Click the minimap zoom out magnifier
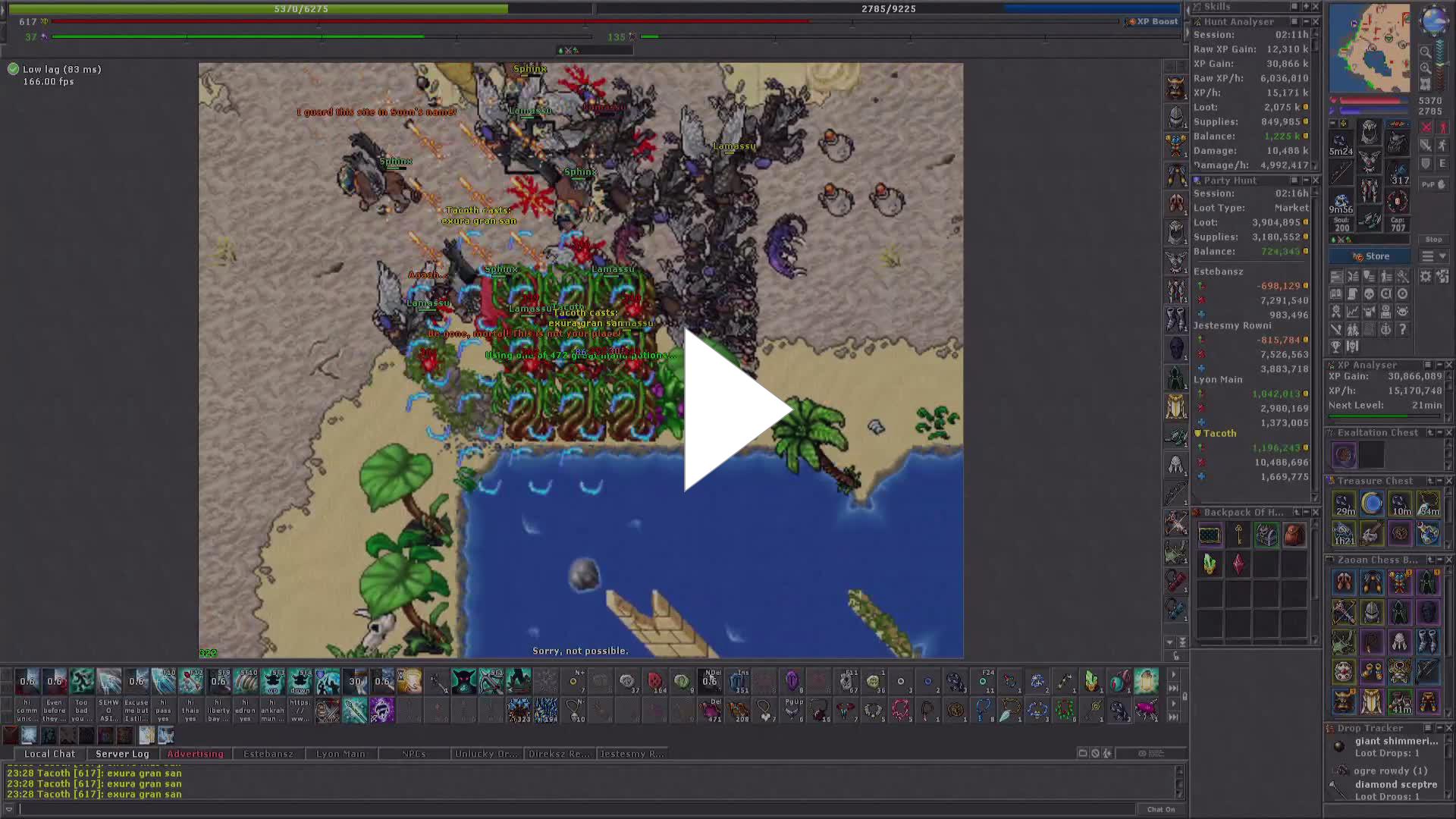 tap(1426, 52)
